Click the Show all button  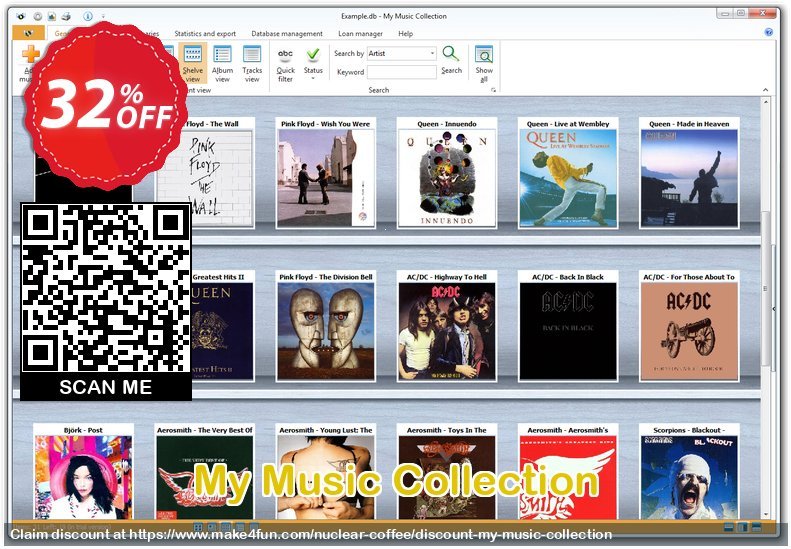(x=484, y=64)
